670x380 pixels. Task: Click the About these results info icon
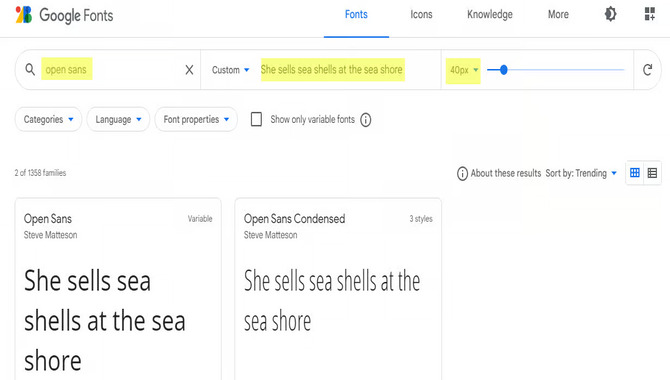click(462, 173)
